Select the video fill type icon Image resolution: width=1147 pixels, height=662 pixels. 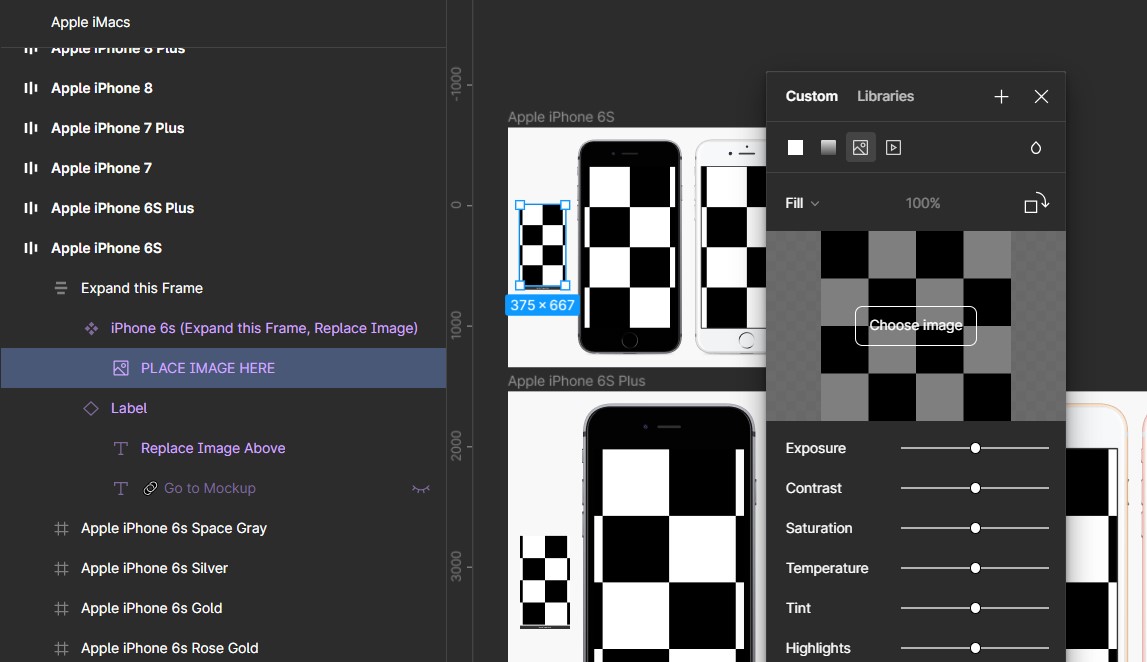(x=894, y=148)
